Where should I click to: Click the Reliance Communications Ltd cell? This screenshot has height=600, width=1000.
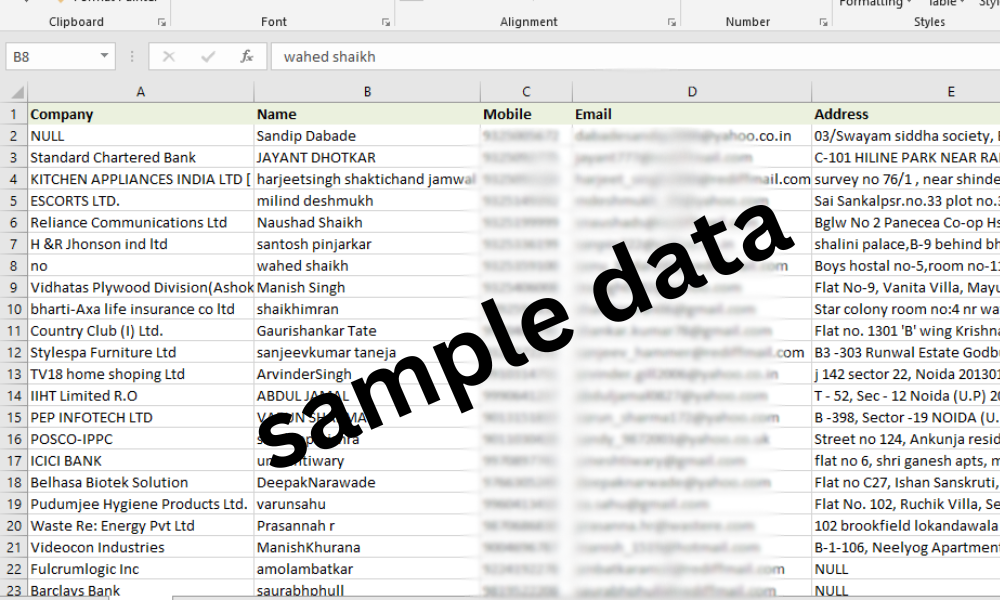pos(141,223)
